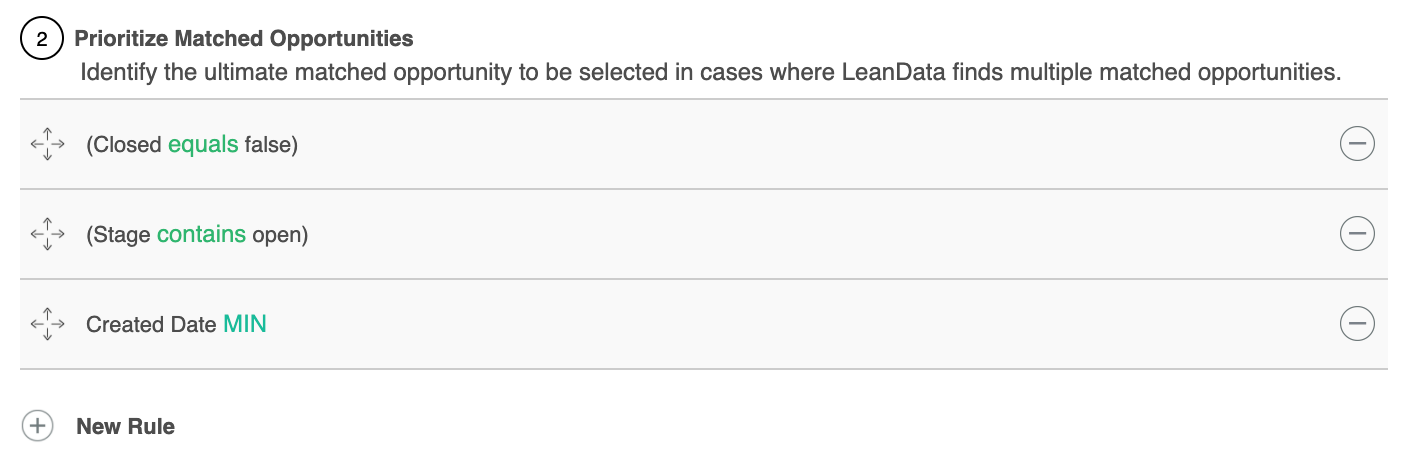Remove the Closed equals false rule
Viewport: 1414px width, 458px height.
click(x=1357, y=145)
